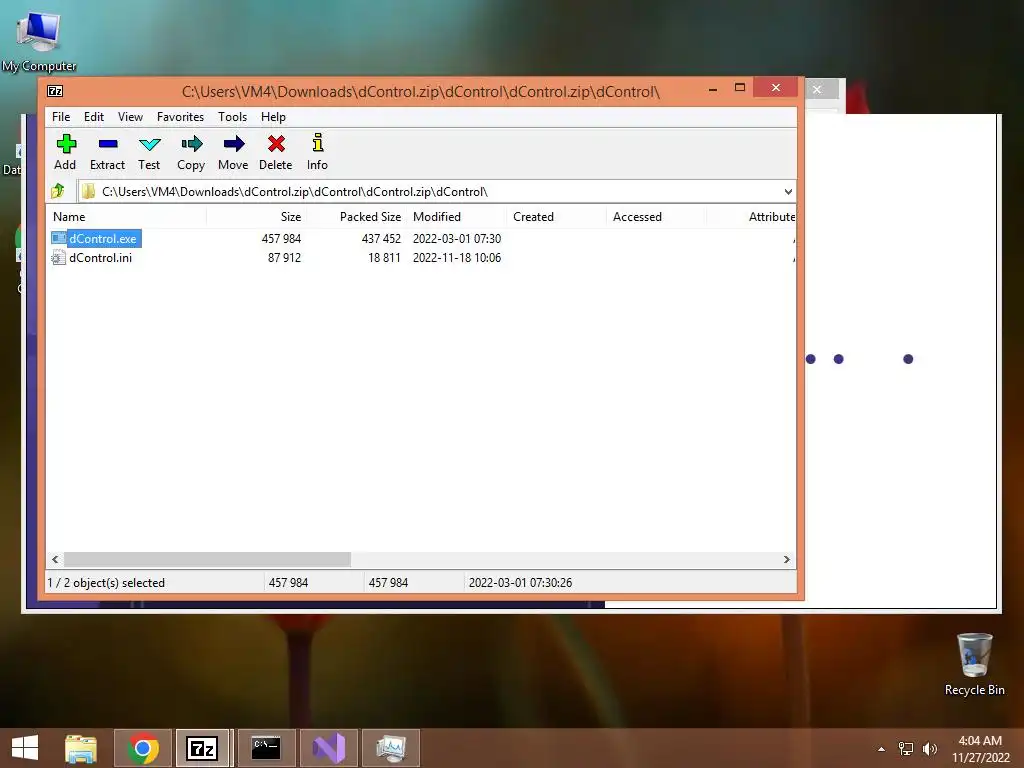Click the 18 811 packed size value
The height and width of the screenshot is (768, 1024).
[385, 257]
